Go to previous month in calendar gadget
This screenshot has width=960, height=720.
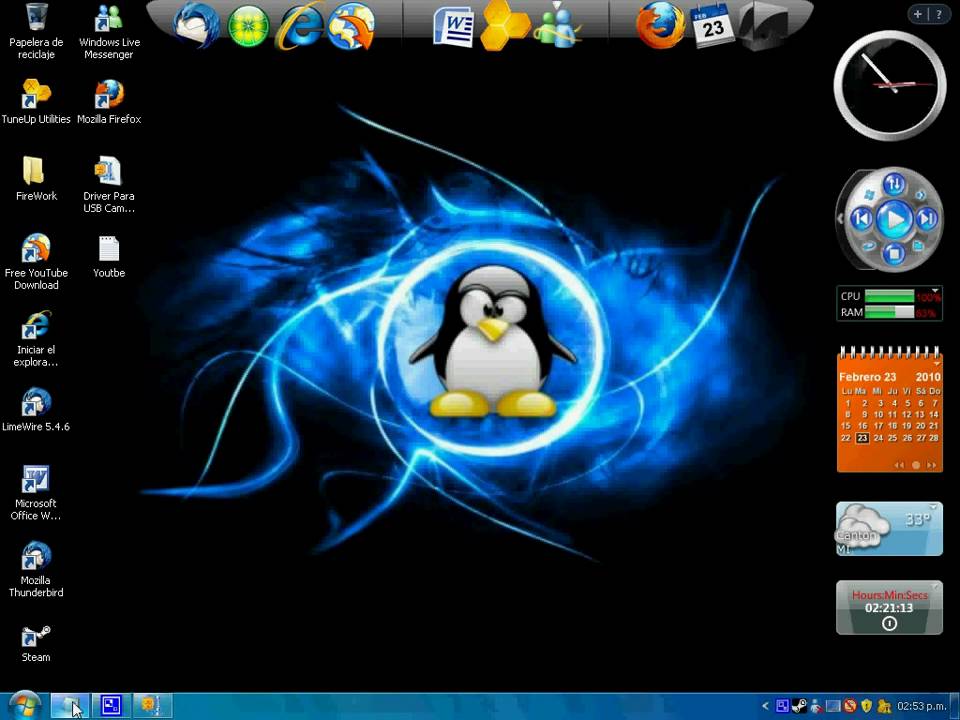899,465
